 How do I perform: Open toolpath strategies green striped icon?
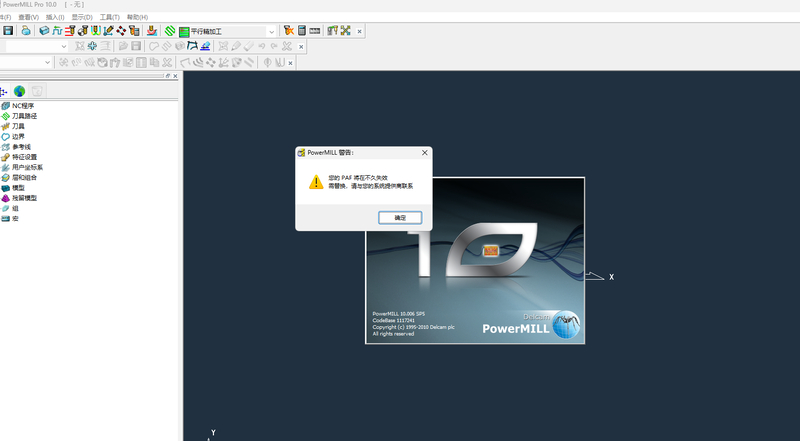[170, 31]
